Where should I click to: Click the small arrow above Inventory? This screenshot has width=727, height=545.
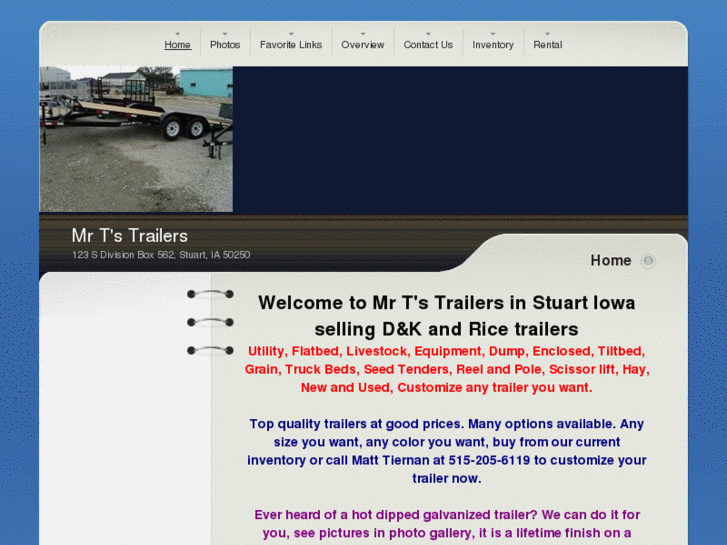[x=493, y=34]
